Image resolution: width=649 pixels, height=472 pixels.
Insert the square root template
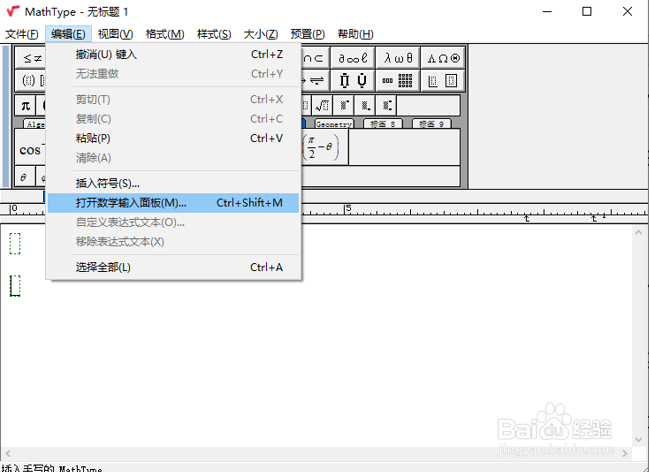[x=322, y=106]
